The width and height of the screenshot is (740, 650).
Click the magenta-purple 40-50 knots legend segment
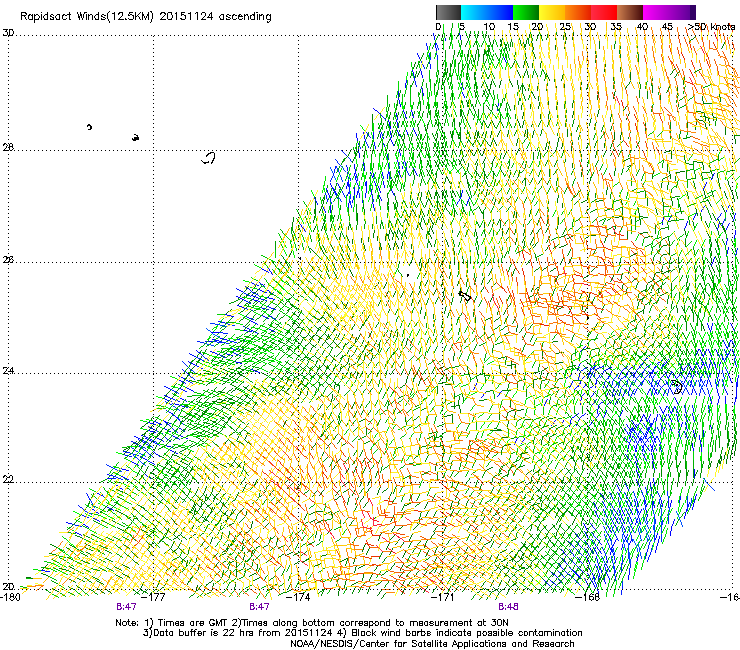[x=666, y=12]
